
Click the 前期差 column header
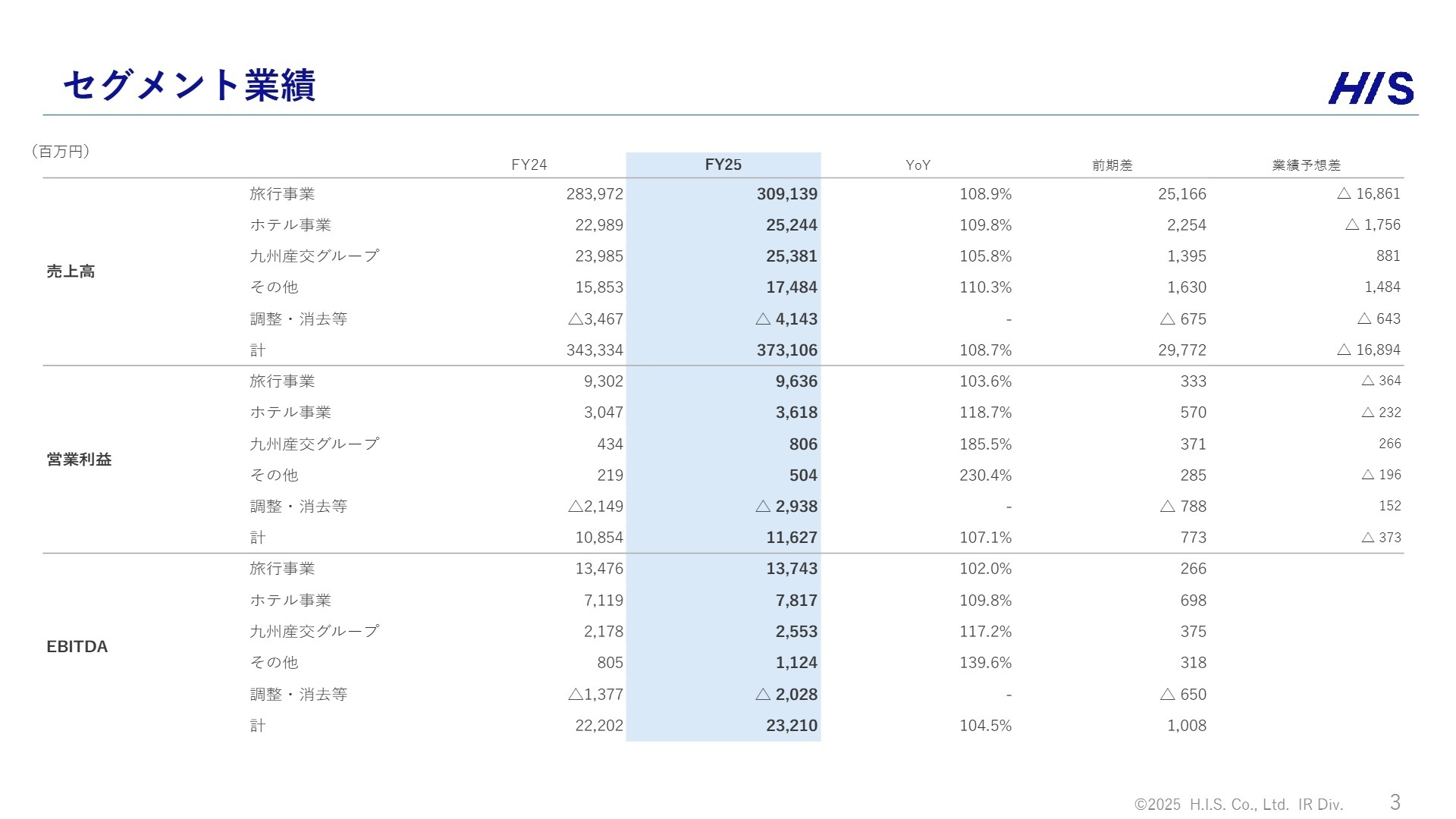[1112, 165]
